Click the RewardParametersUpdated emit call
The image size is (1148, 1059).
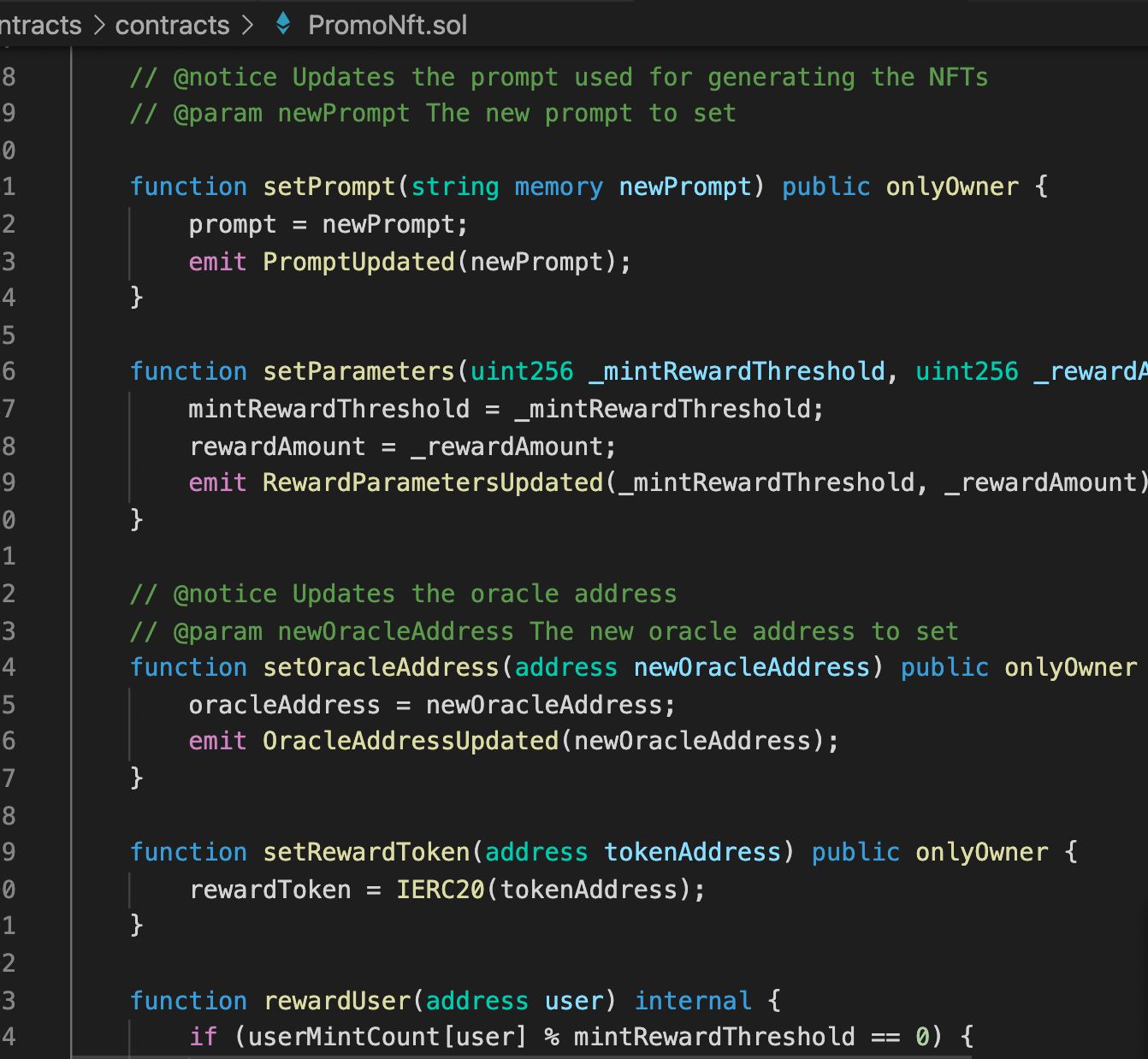coord(433,482)
